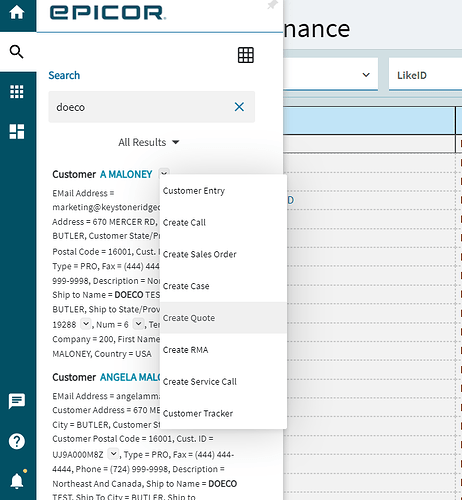The height and width of the screenshot is (500, 462).
Task: Choose Customer Entry from context menu
Action: [x=223, y=191]
